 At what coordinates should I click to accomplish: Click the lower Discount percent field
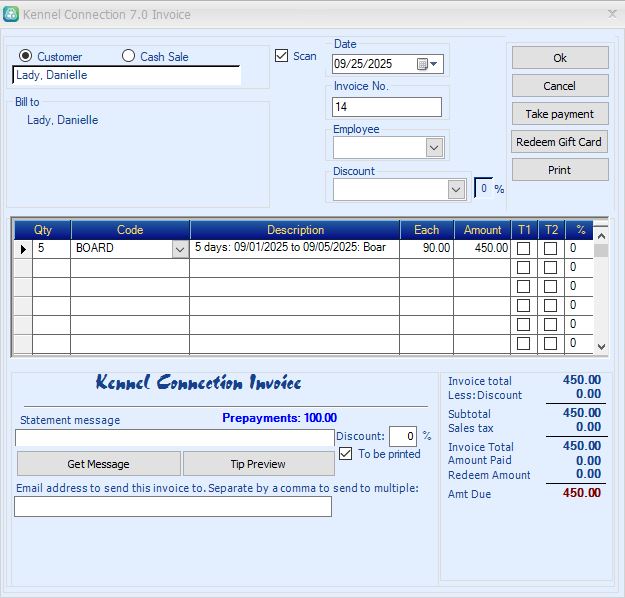403,436
